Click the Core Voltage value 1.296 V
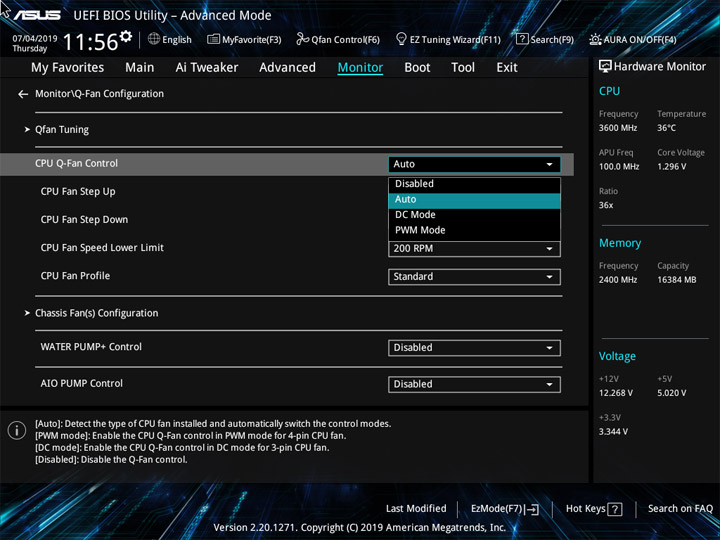Viewport: 720px width, 540px height. click(x=672, y=167)
